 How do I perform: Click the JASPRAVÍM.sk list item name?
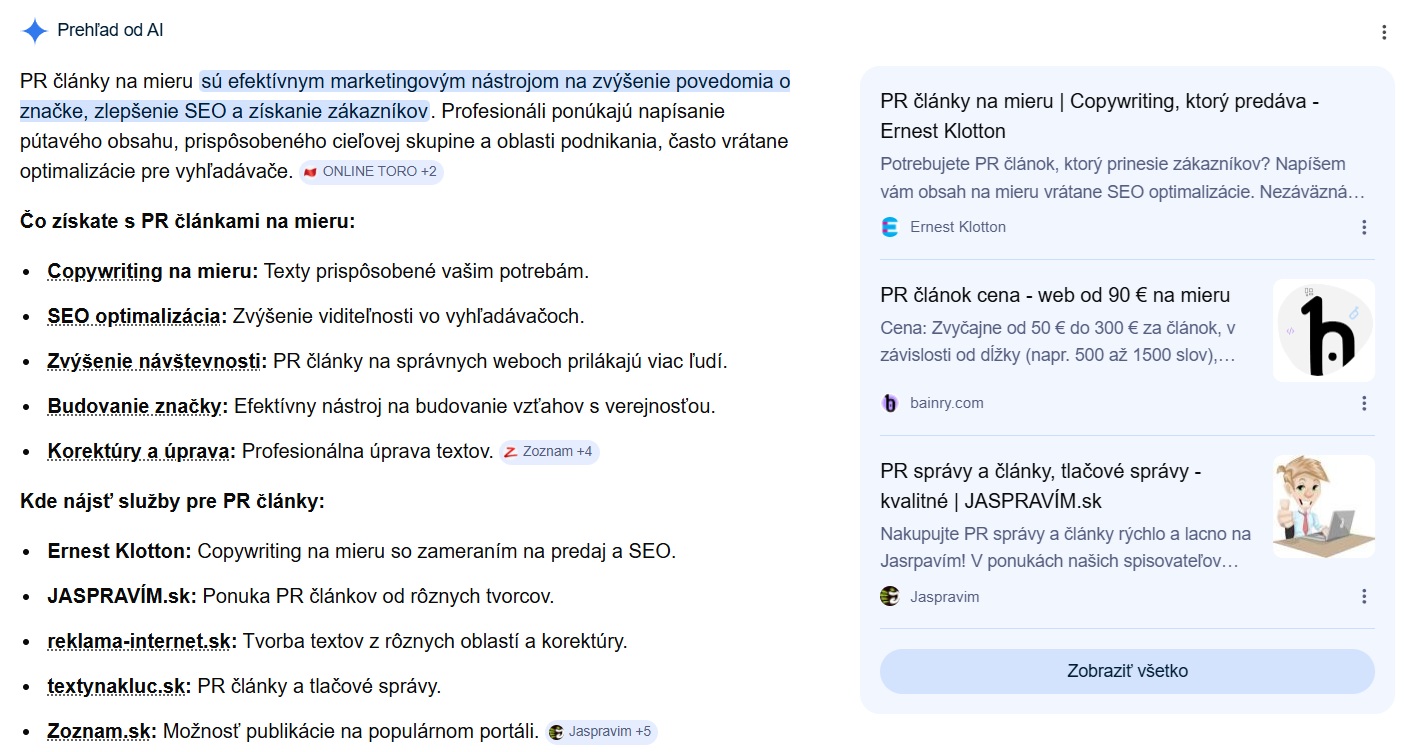point(122,596)
